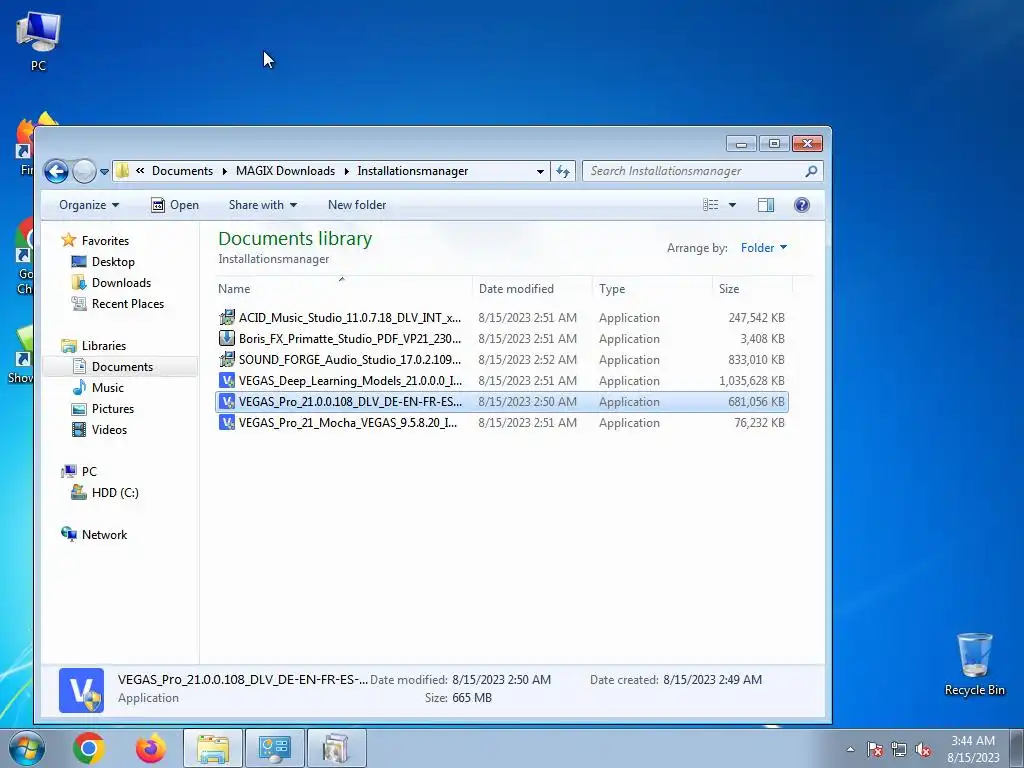Click the installer taskbar button
The image size is (1024, 768).
(x=336, y=748)
